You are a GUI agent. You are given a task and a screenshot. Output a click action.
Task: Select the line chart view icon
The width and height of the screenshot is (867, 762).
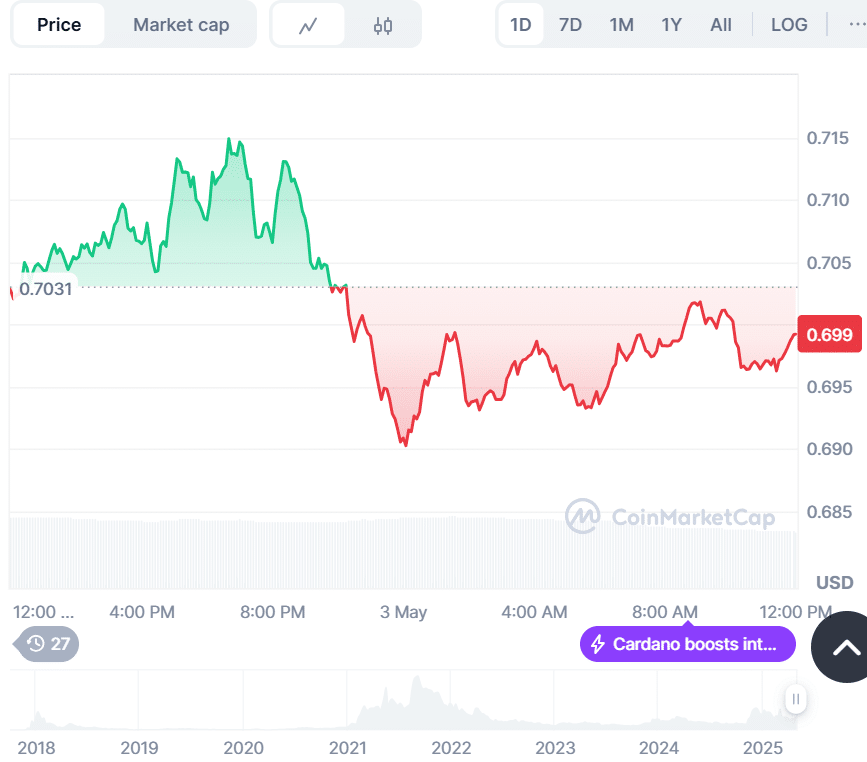pos(308,25)
